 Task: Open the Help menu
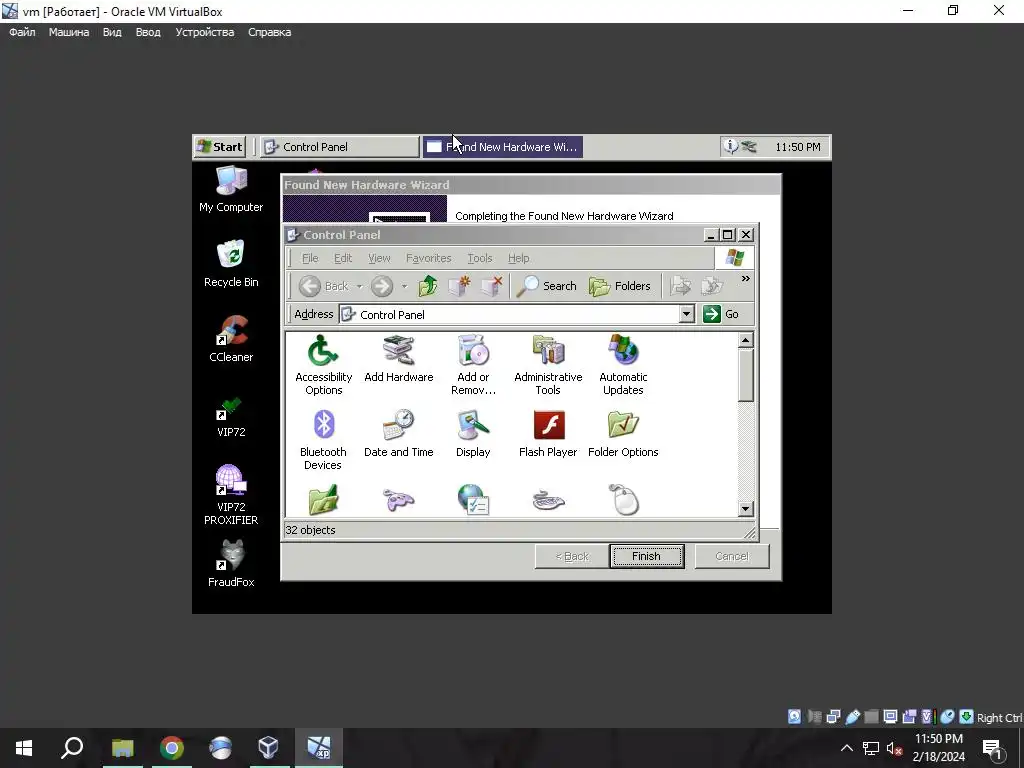[519, 258]
